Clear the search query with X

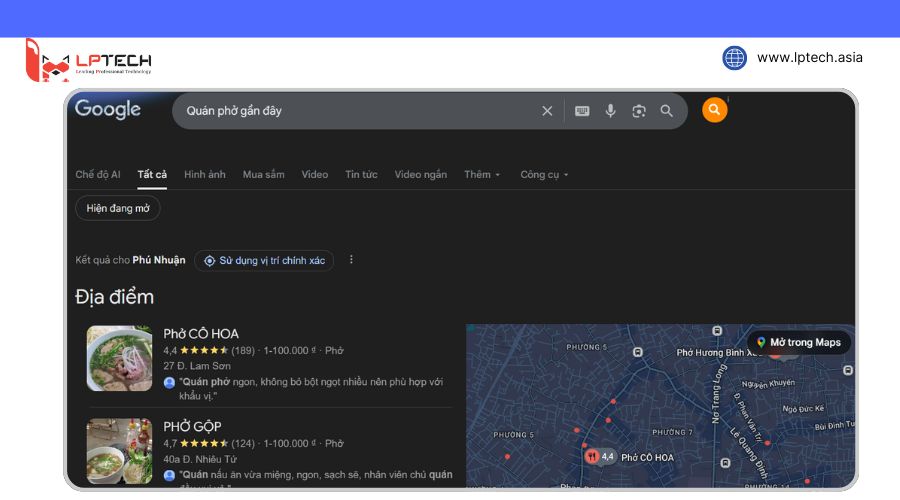[547, 111]
